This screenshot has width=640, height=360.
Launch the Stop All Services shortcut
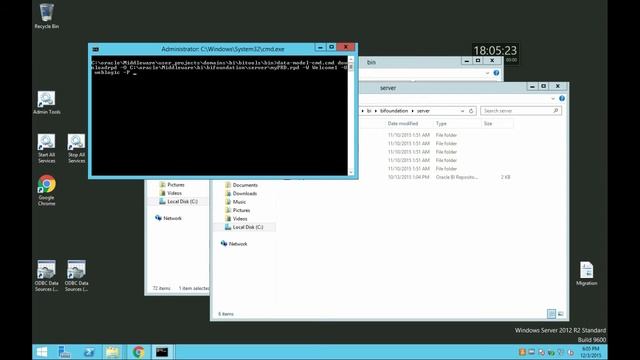[x=76, y=149]
